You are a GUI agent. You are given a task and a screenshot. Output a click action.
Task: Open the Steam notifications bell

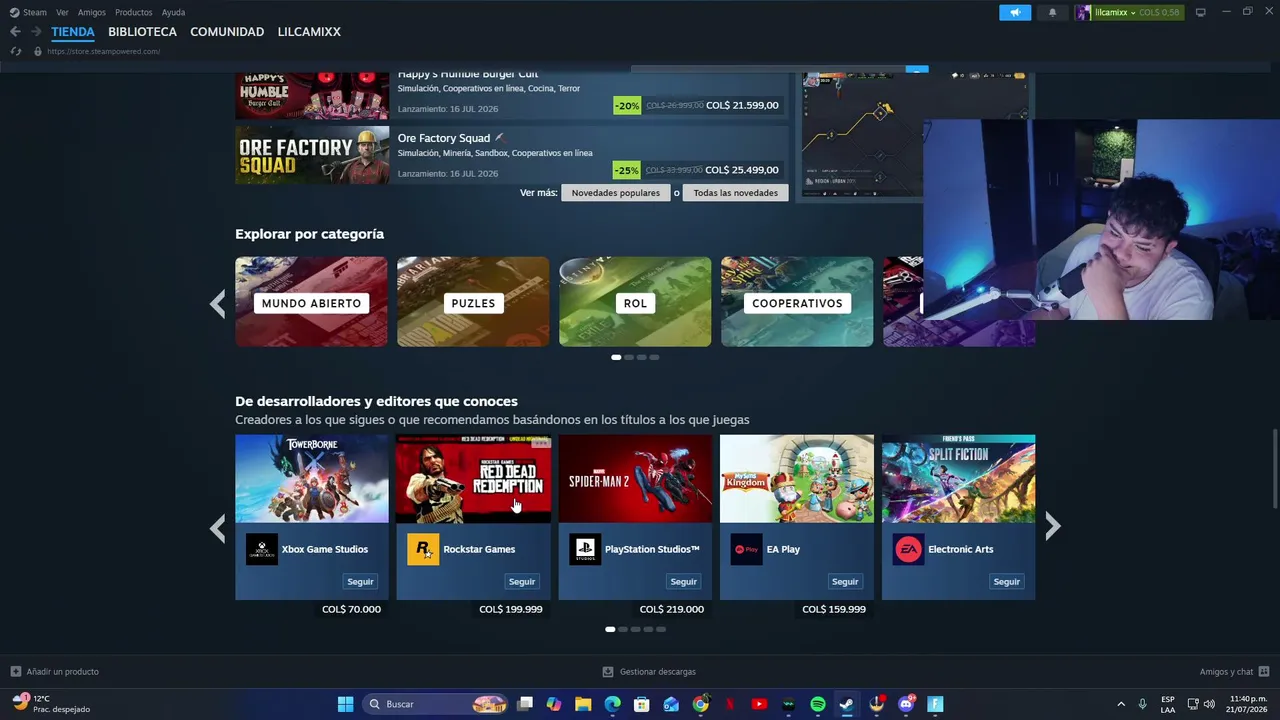(1052, 13)
